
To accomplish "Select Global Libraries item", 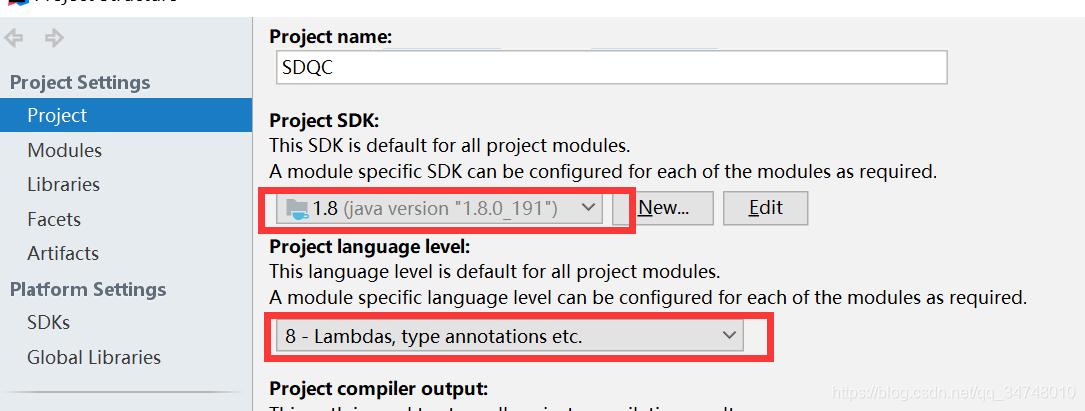I will (x=93, y=357).
